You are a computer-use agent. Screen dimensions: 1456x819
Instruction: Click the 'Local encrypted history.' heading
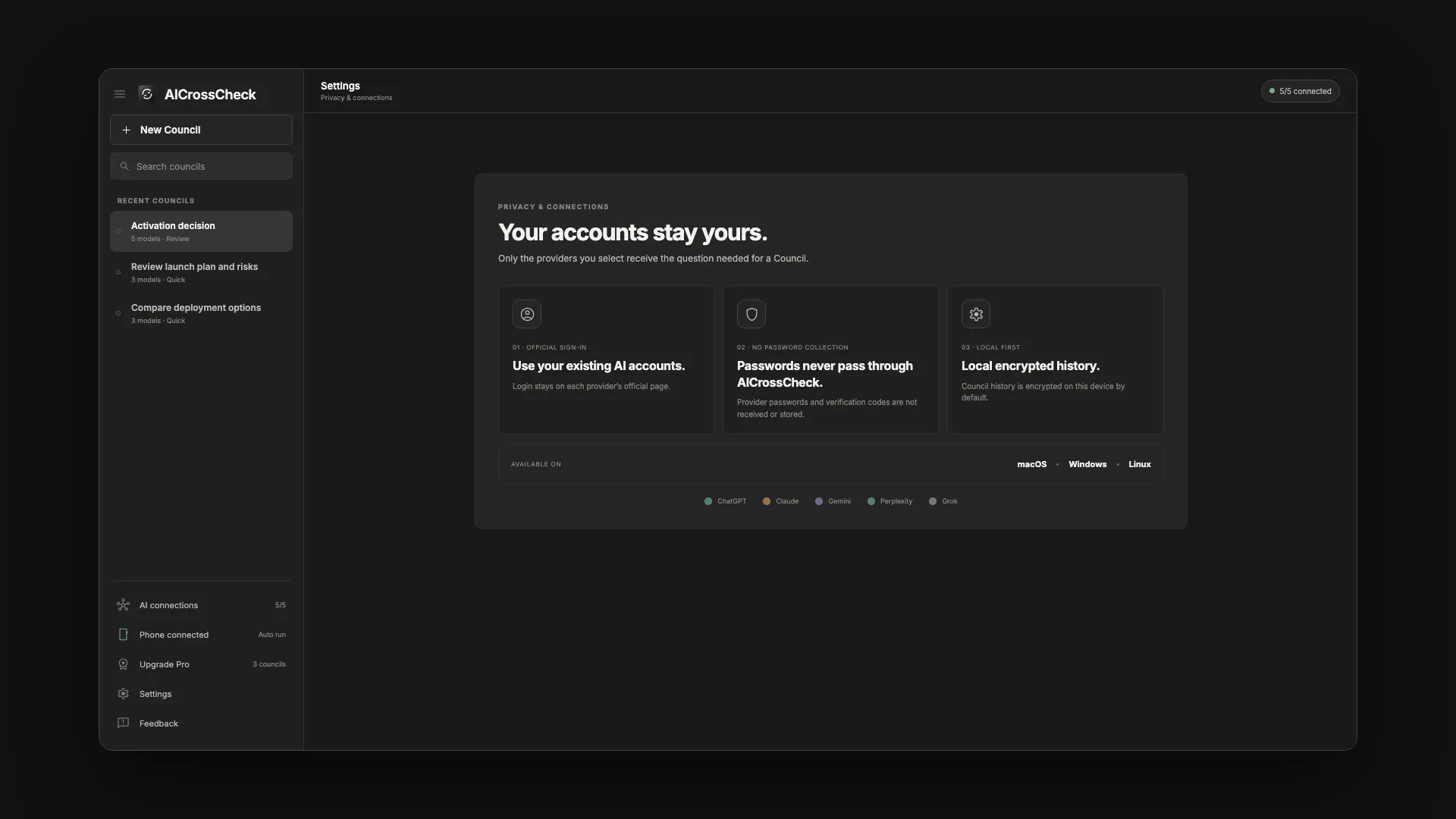(x=1030, y=366)
